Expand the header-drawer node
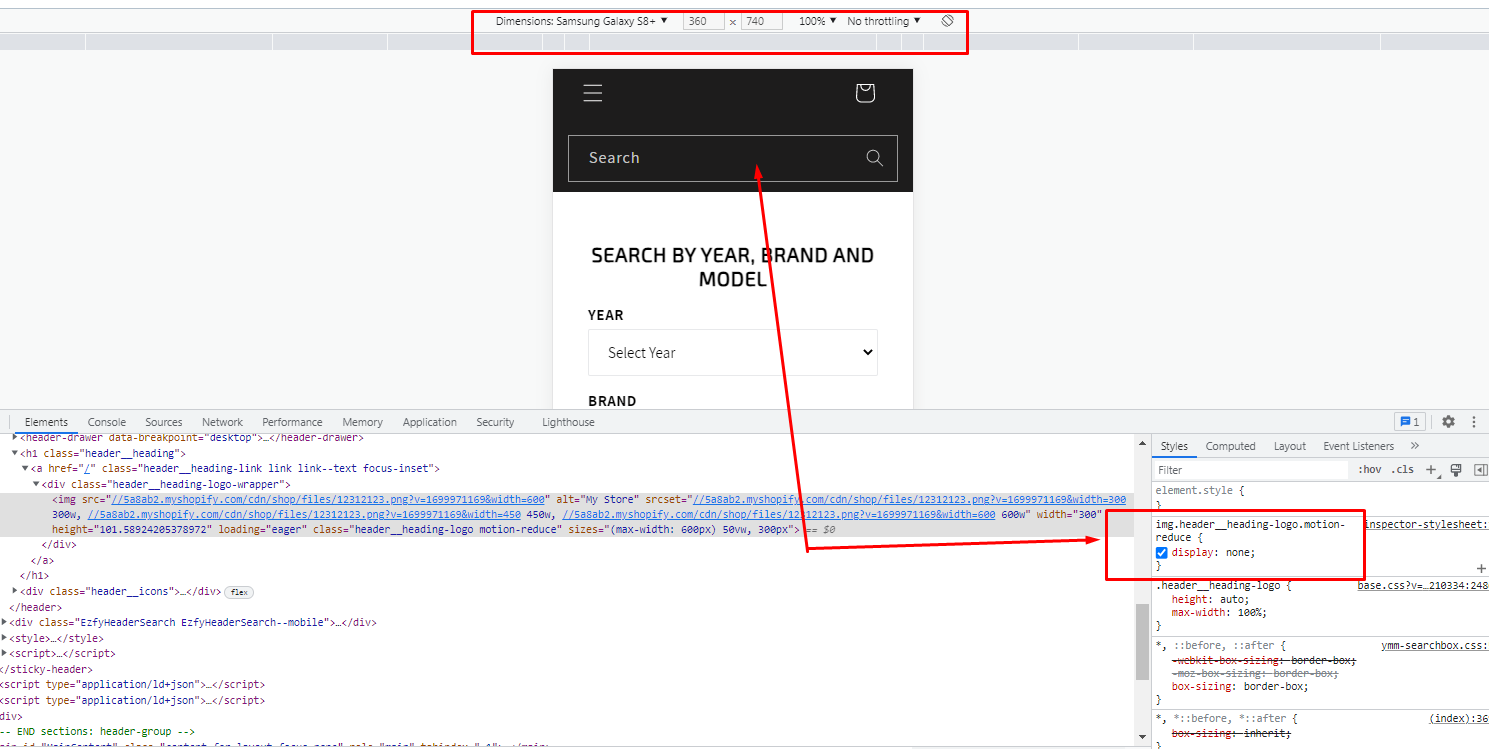 pyautogui.click(x=15, y=438)
